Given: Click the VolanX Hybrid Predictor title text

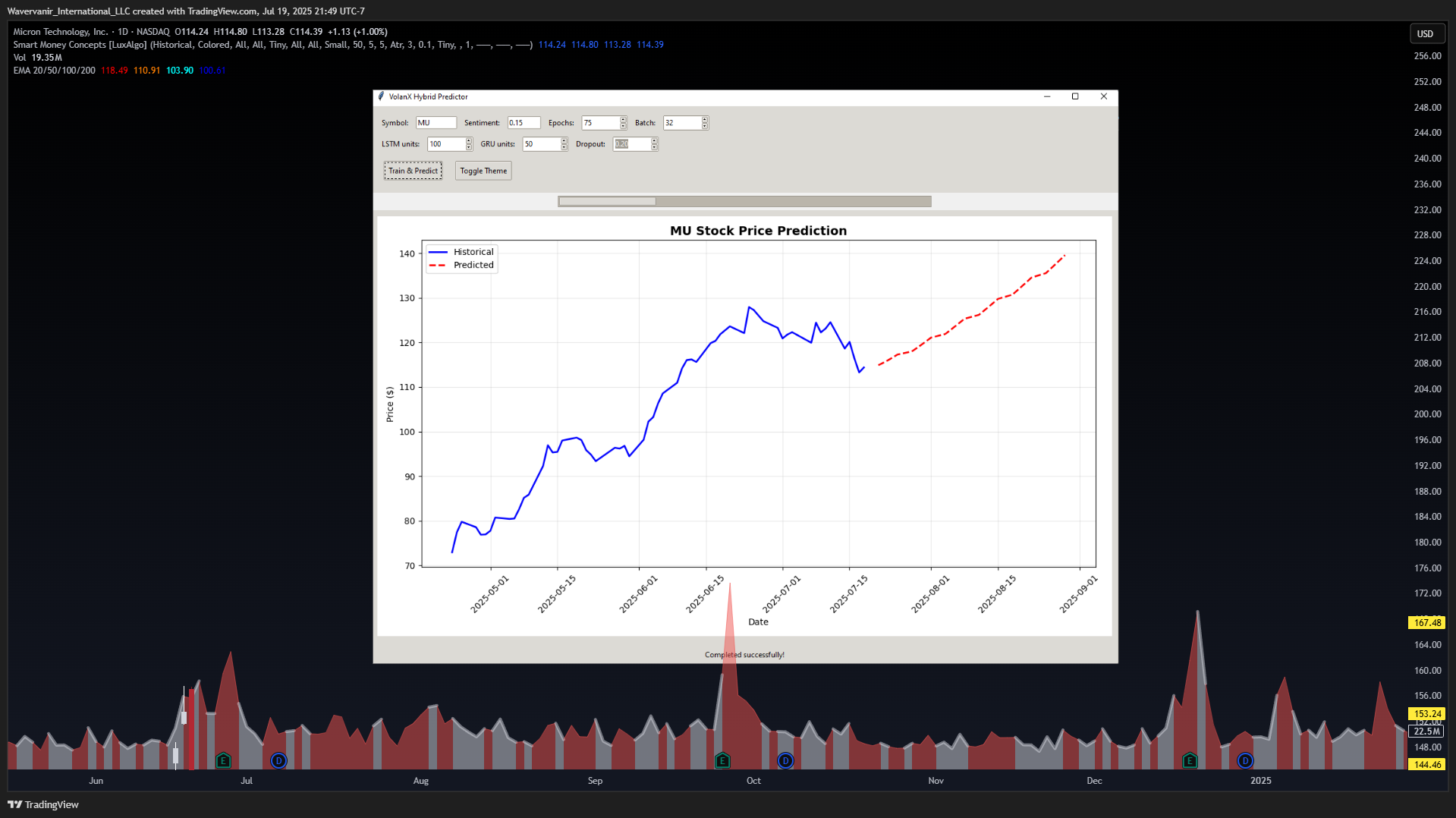Looking at the screenshot, I should pos(428,96).
